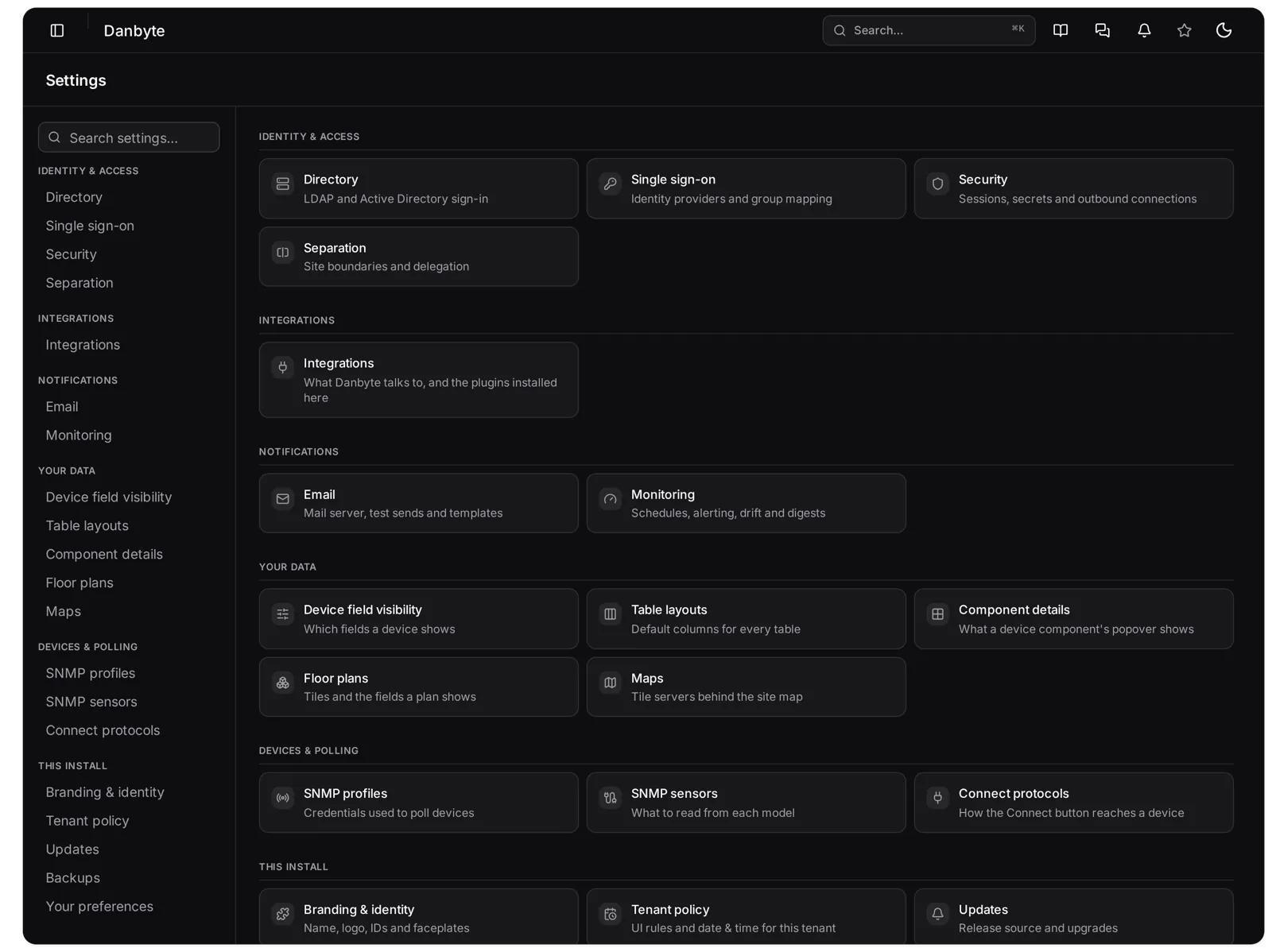Click the Floor plans card icon
1272x952 pixels.
282,683
